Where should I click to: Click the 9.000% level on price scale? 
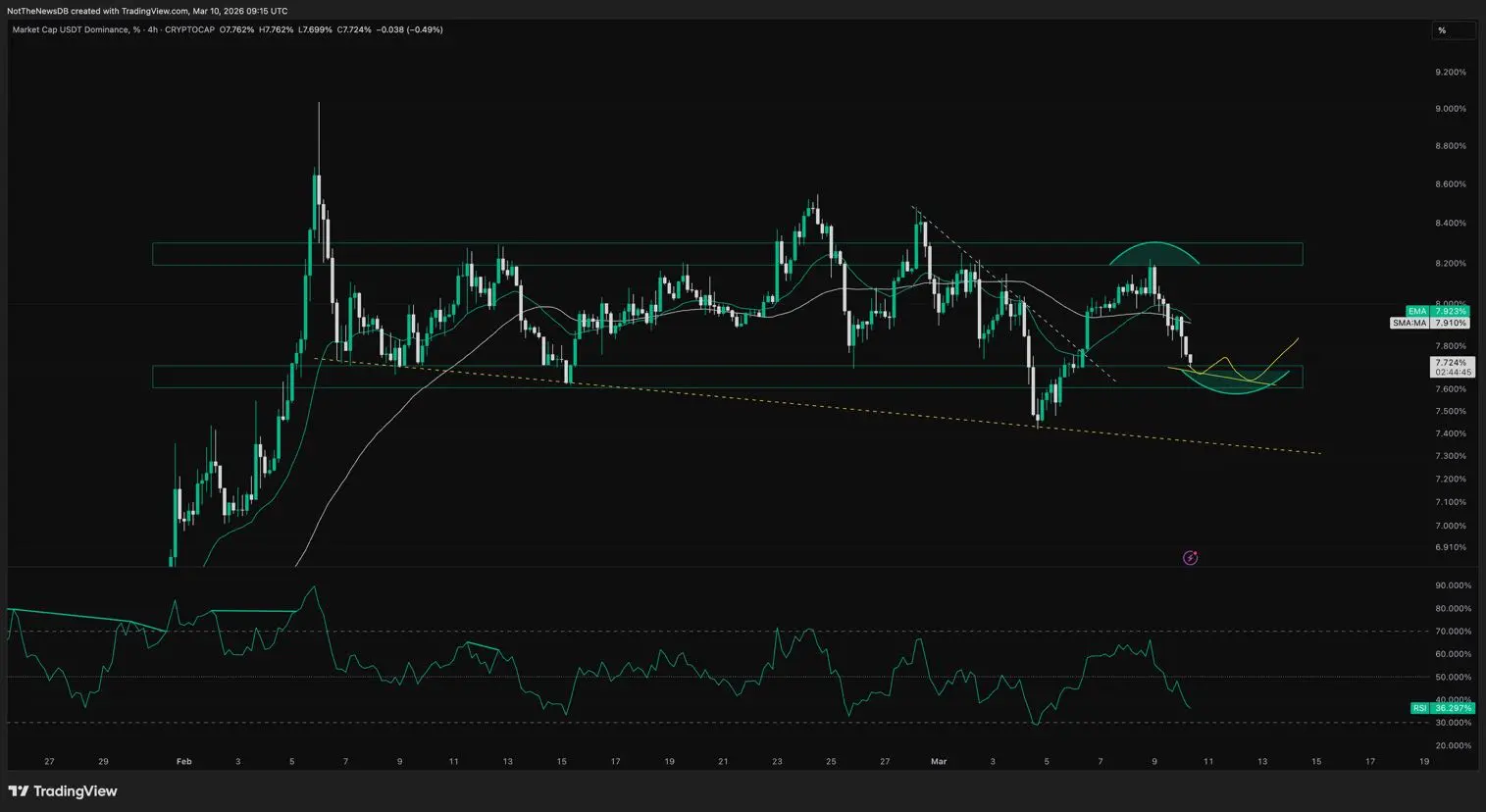tap(1450, 109)
